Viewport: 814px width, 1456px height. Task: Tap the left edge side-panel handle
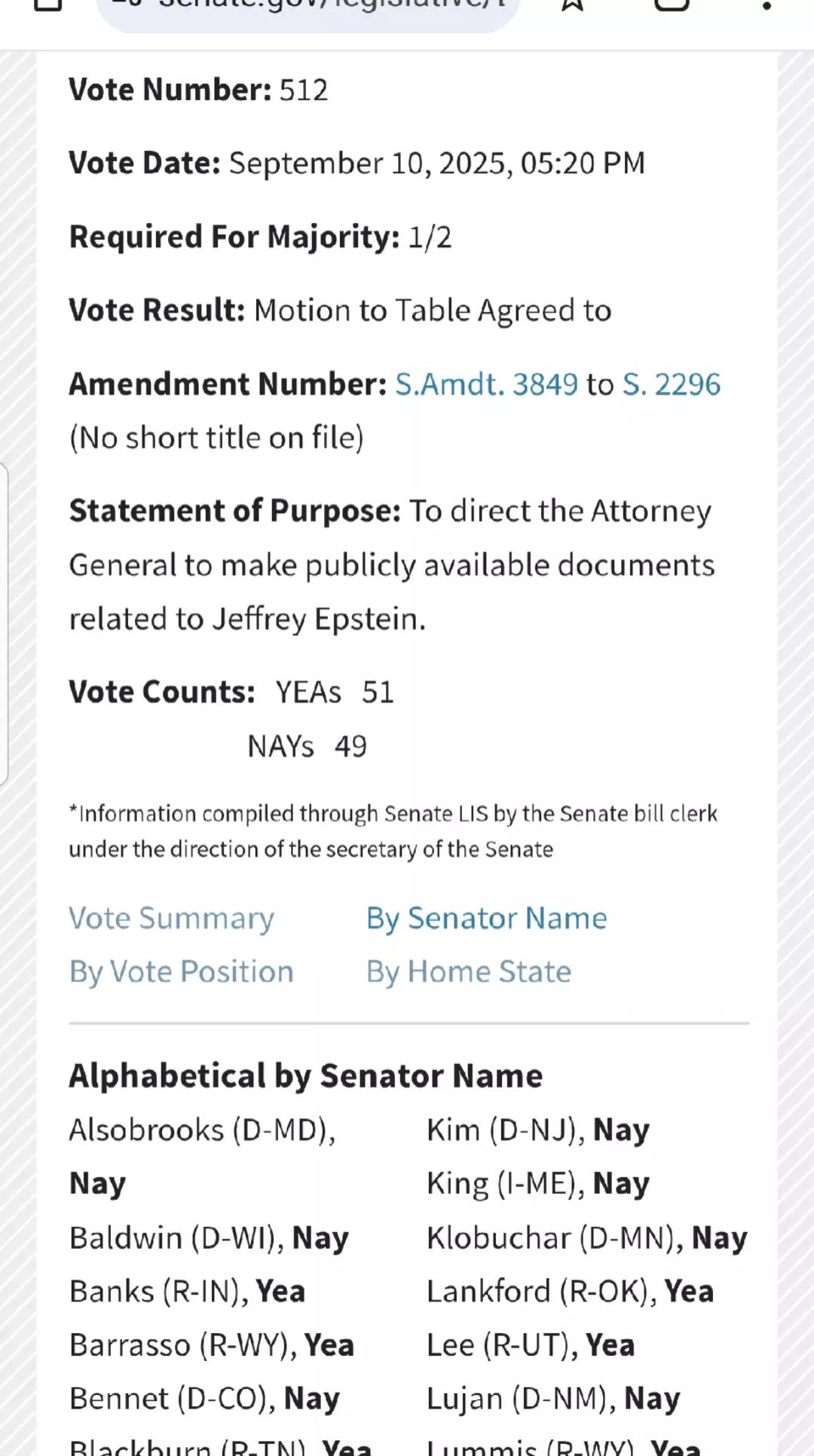tap(4, 624)
